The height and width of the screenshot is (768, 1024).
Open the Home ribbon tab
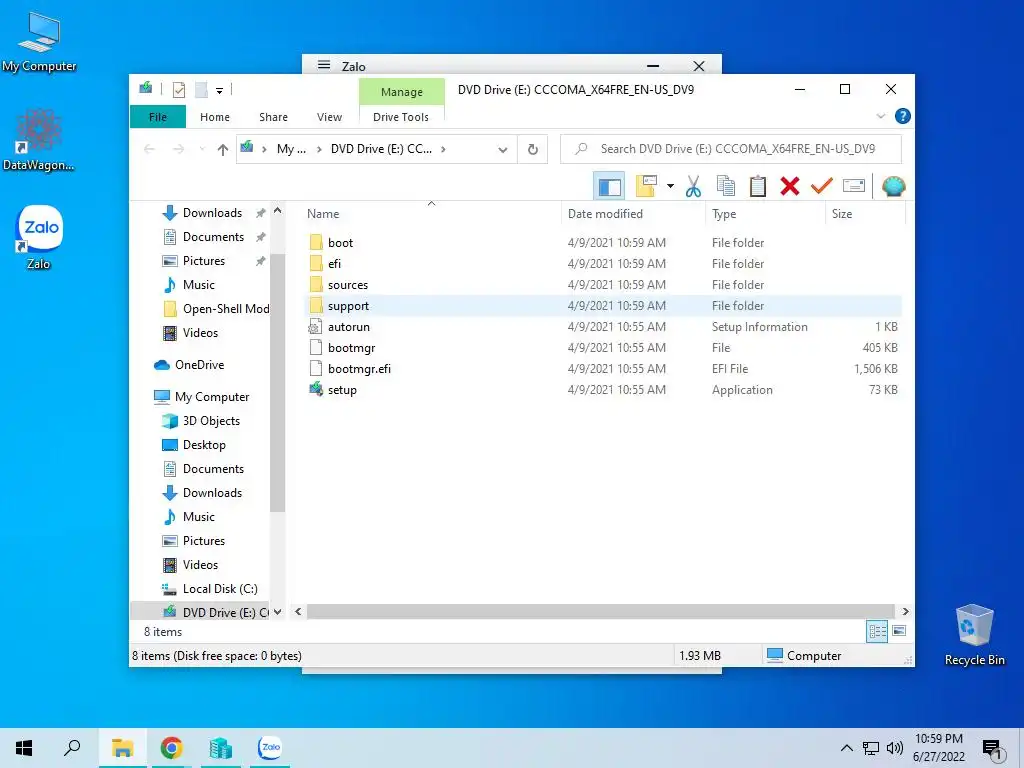[x=215, y=117]
